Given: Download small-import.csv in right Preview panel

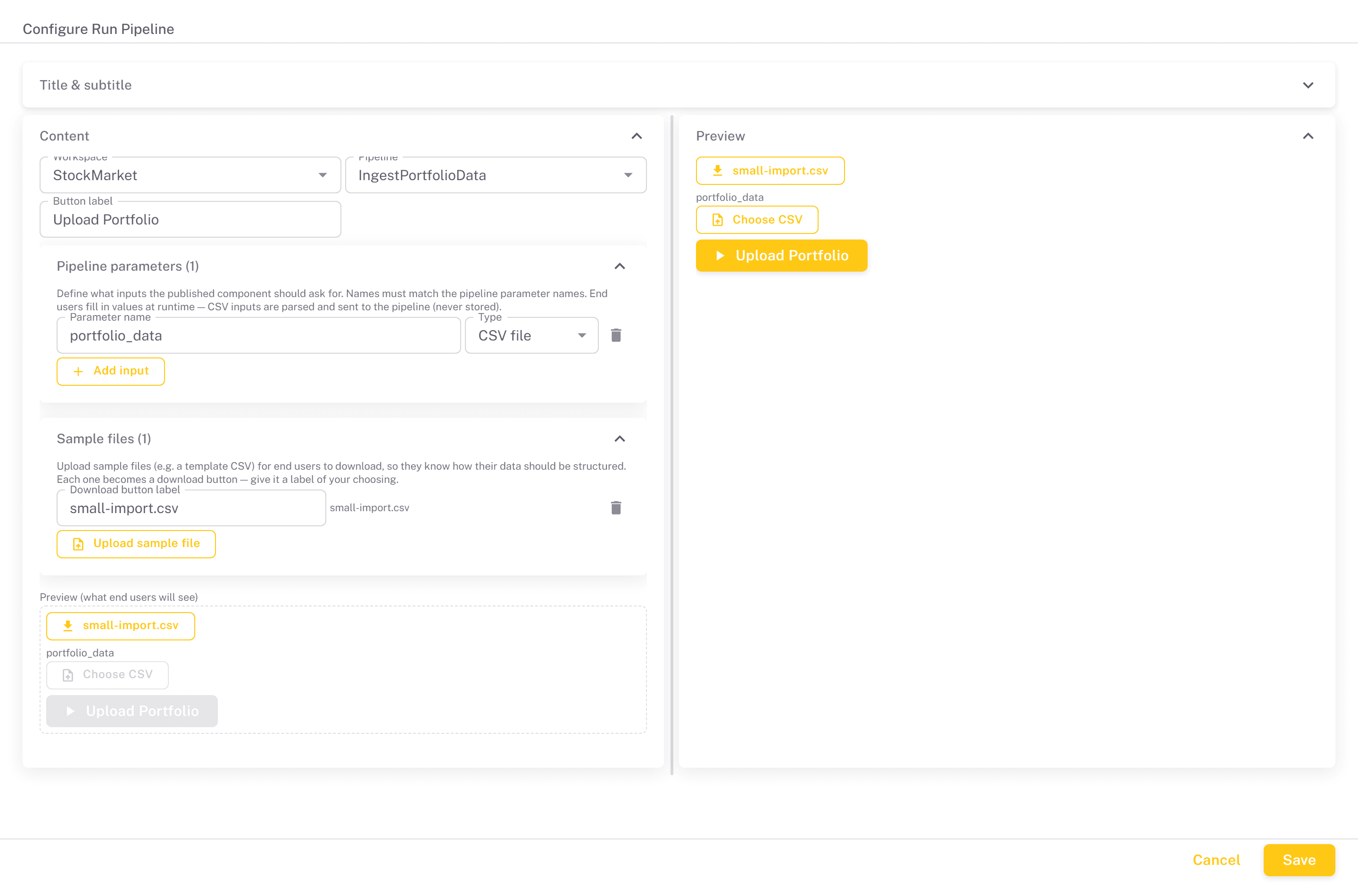Looking at the screenshot, I should [770, 171].
